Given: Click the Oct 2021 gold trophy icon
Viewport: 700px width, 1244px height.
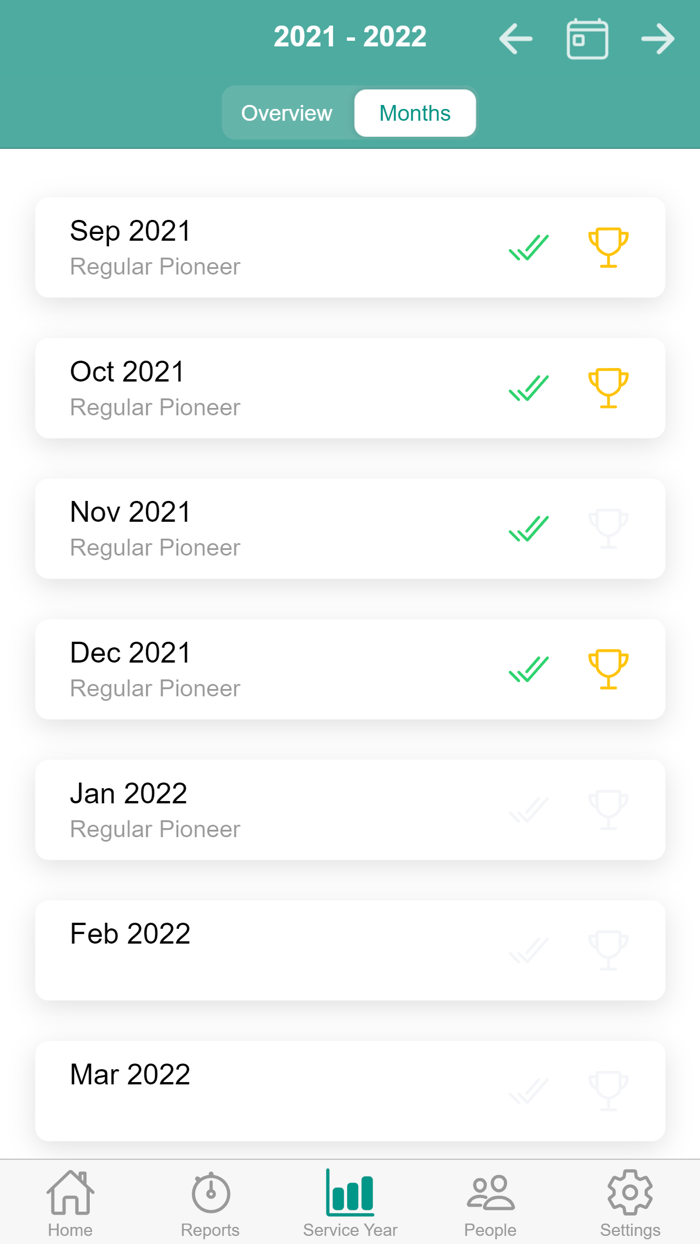Looking at the screenshot, I should click(x=608, y=388).
